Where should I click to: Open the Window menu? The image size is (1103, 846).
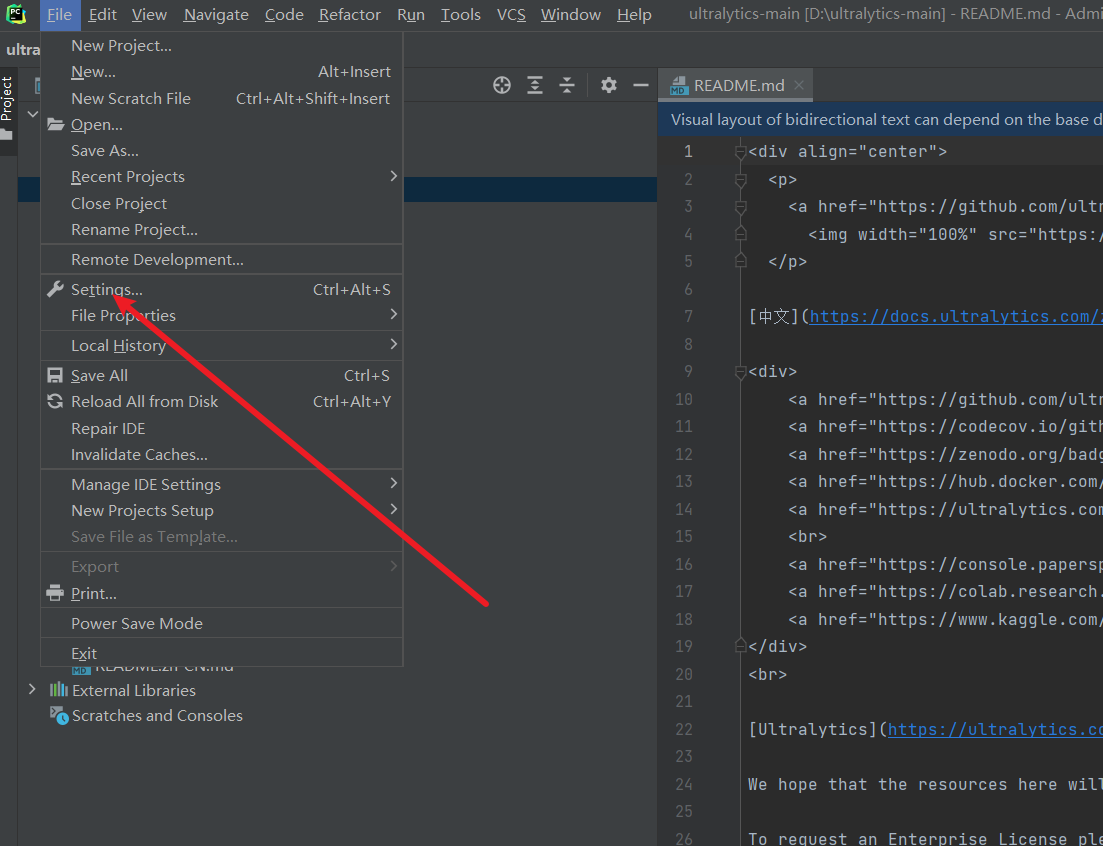(x=570, y=15)
